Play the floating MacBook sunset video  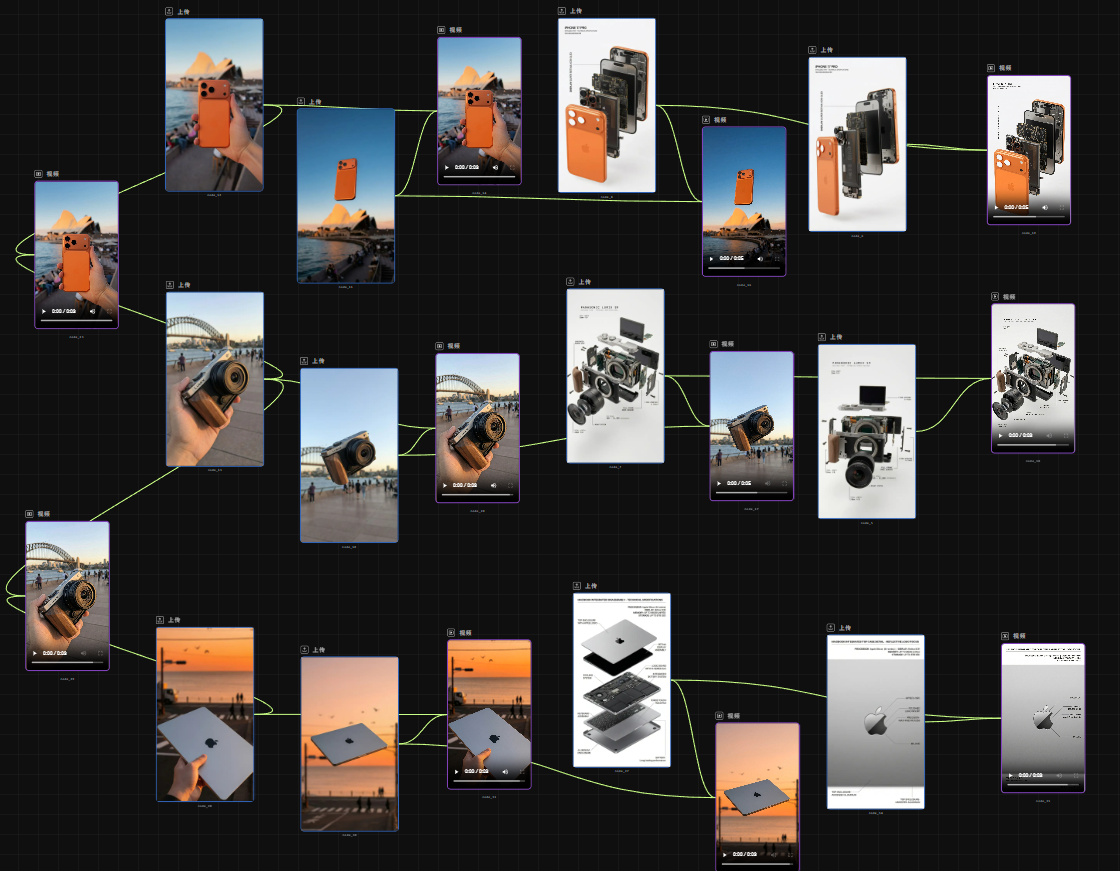726,855
